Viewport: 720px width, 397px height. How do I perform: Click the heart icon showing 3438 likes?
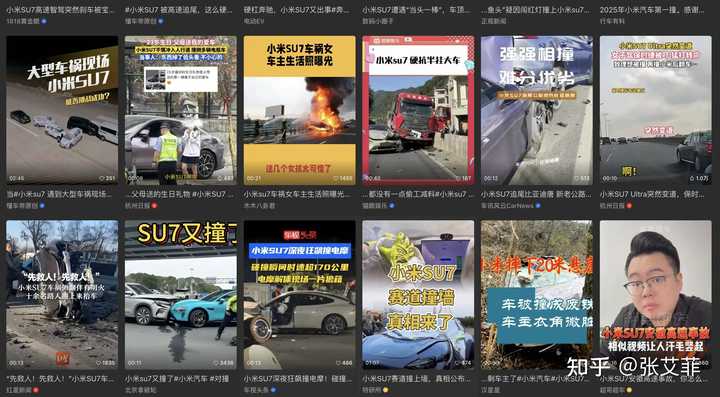pos(217,363)
